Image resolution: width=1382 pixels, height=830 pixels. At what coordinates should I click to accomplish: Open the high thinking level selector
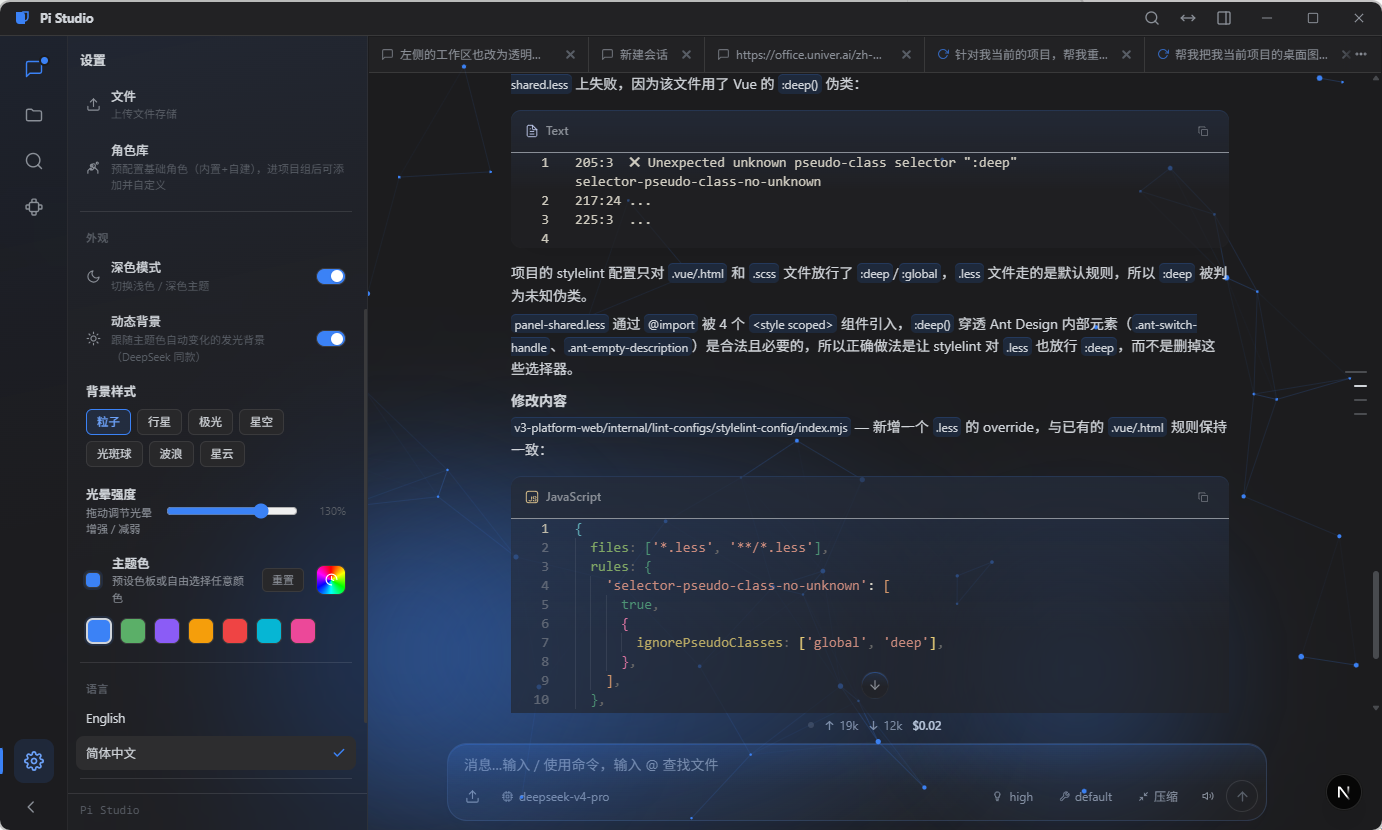click(x=1012, y=797)
